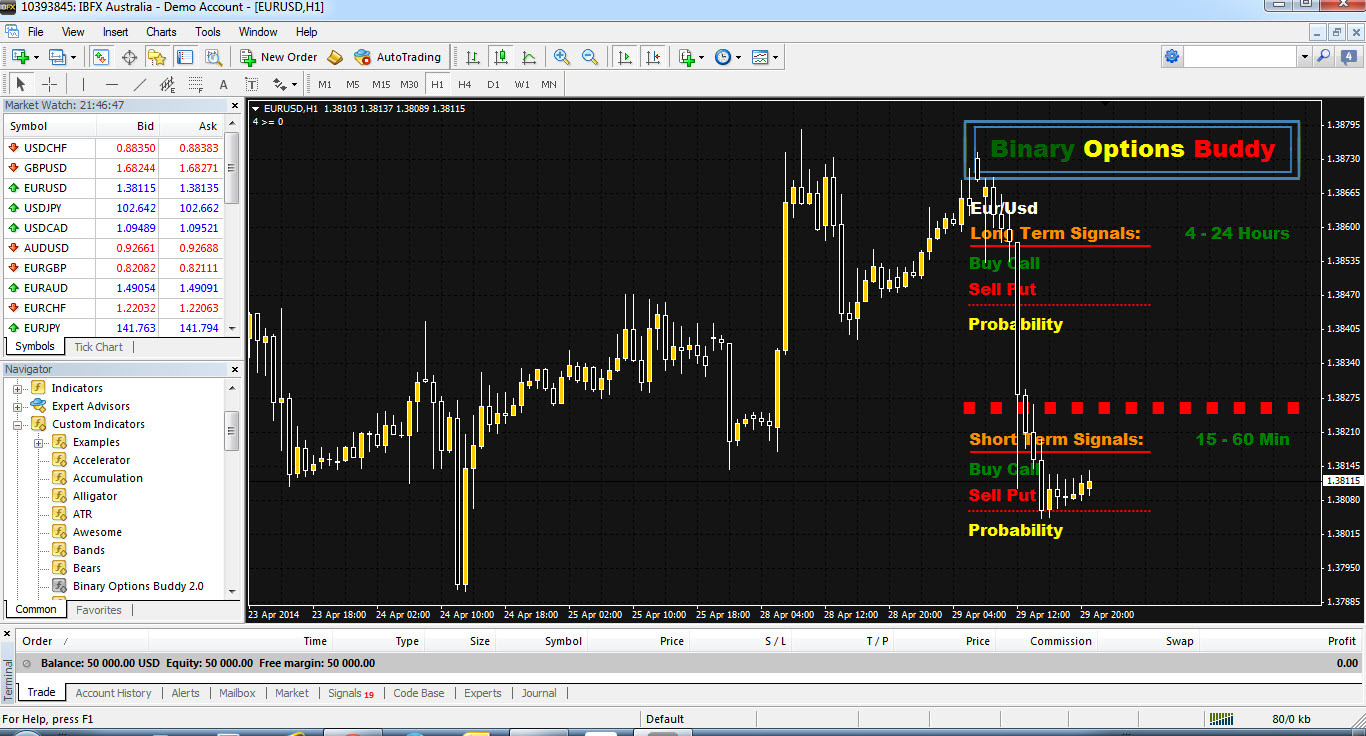
Task: Toggle candlestick chart mode
Action: point(501,57)
